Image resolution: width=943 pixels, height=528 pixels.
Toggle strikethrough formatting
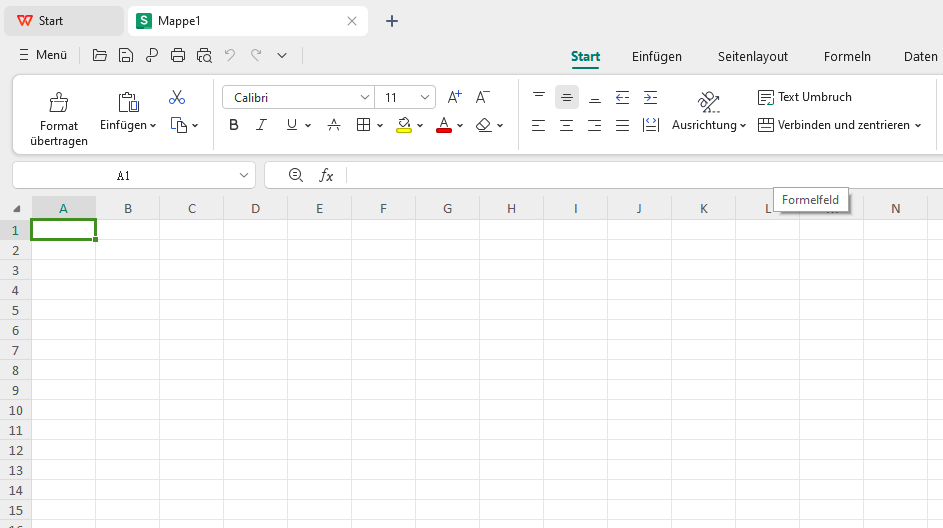[x=334, y=124]
